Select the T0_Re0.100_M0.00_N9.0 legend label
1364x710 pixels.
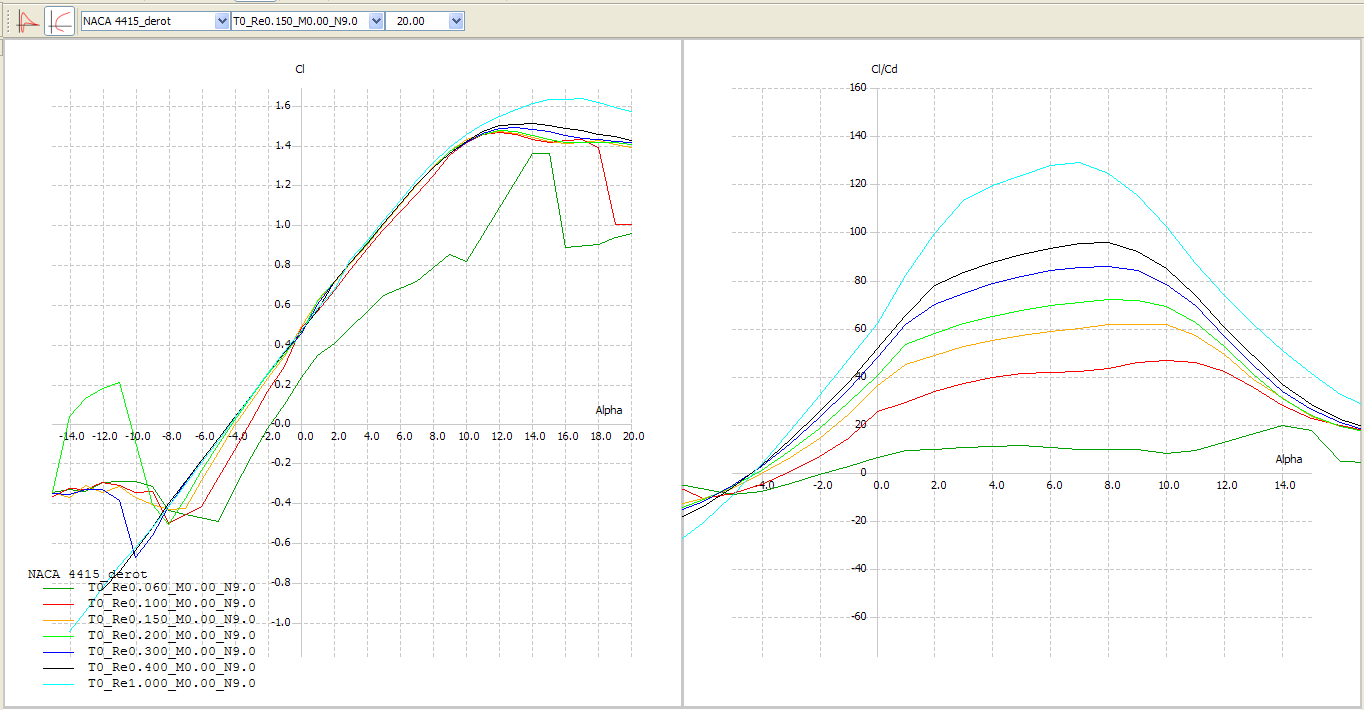pyautogui.click(x=171, y=604)
